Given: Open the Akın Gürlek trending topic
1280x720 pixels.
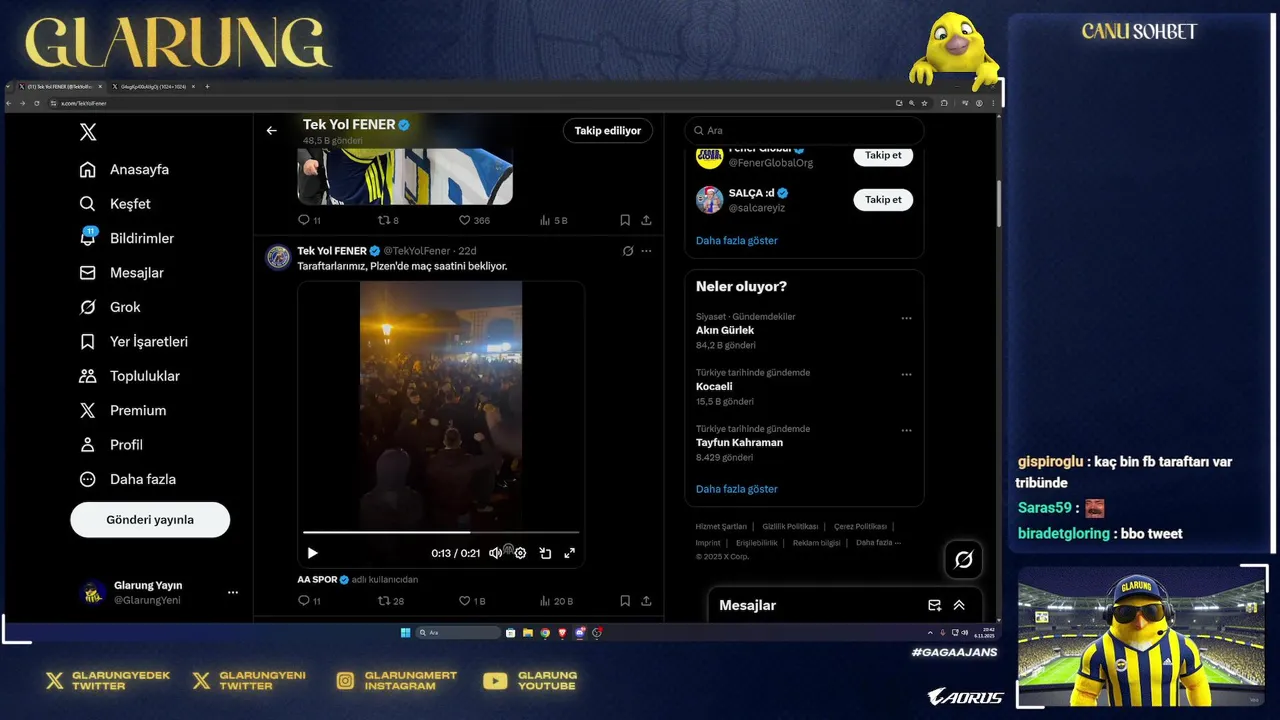Looking at the screenshot, I should tap(725, 330).
